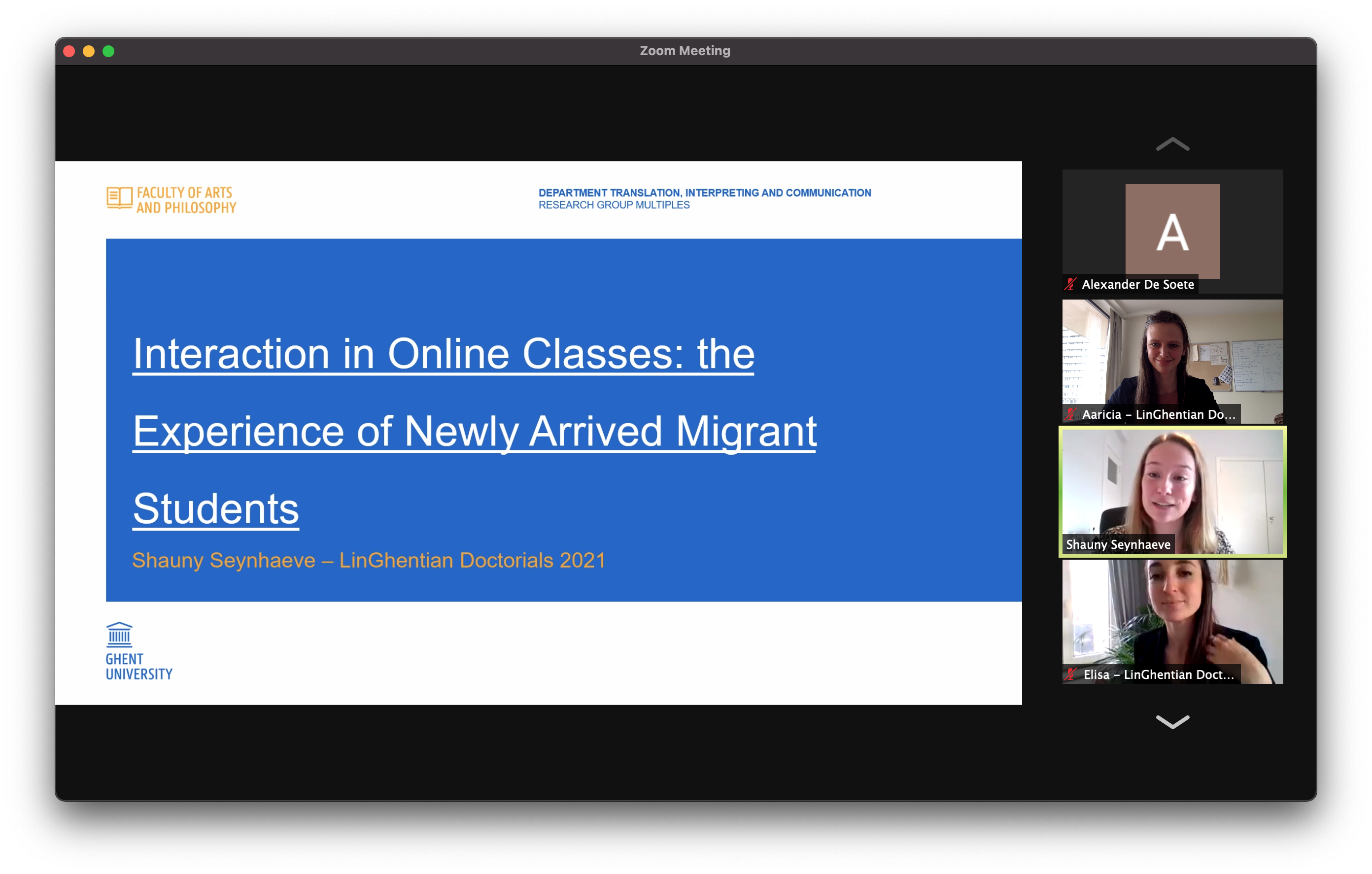Click 'DEPARTMENT TRANSLATION, INTERPRETING AND COMMUNICATION' header text
The height and width of the screenshot is (874, 1372).
[x=704, y=193]
